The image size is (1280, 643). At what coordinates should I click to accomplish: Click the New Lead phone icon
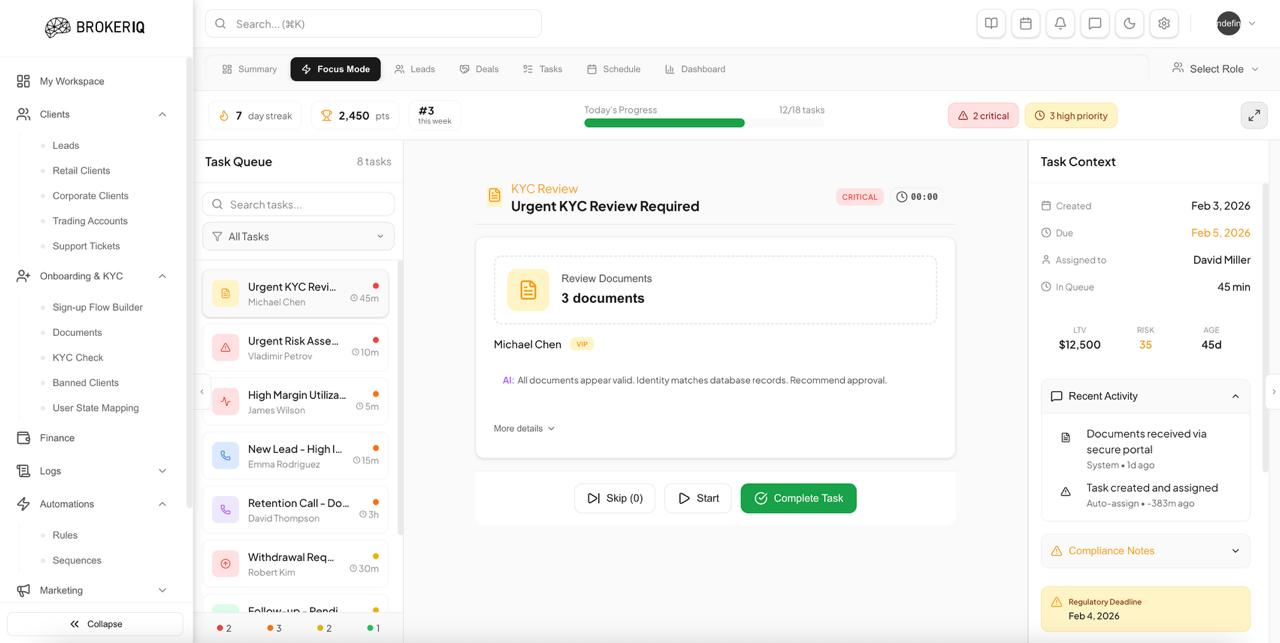click(x=225, y=455)
